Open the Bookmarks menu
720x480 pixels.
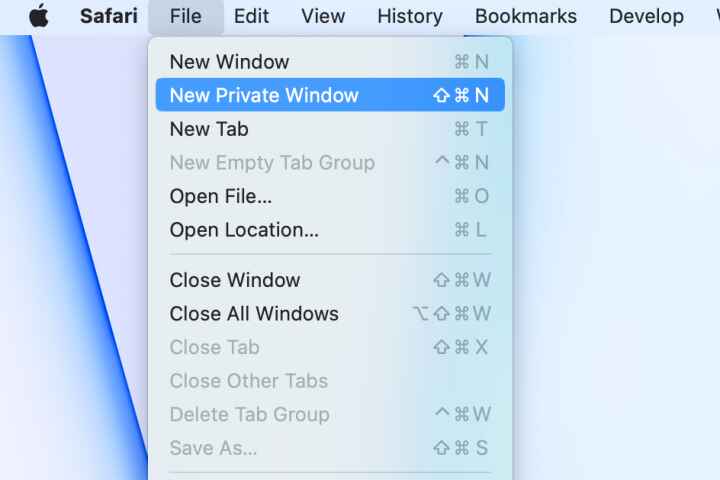526,16
